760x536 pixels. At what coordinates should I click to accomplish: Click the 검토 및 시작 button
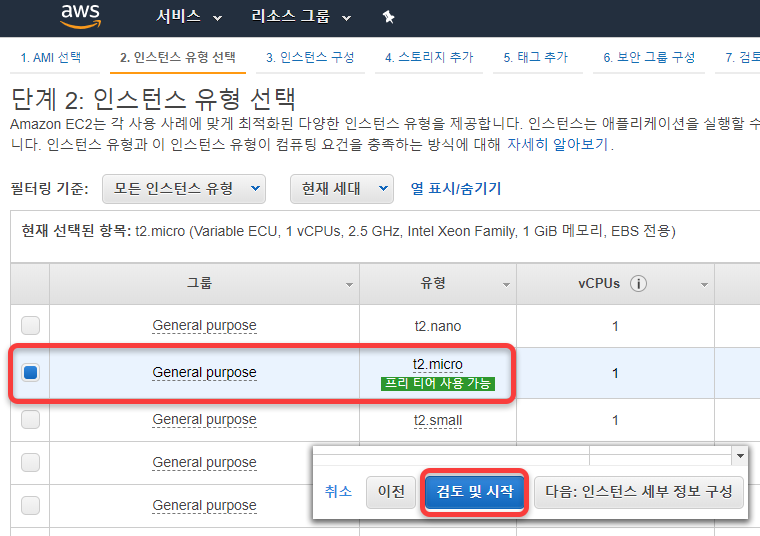[x=475, y=492]
